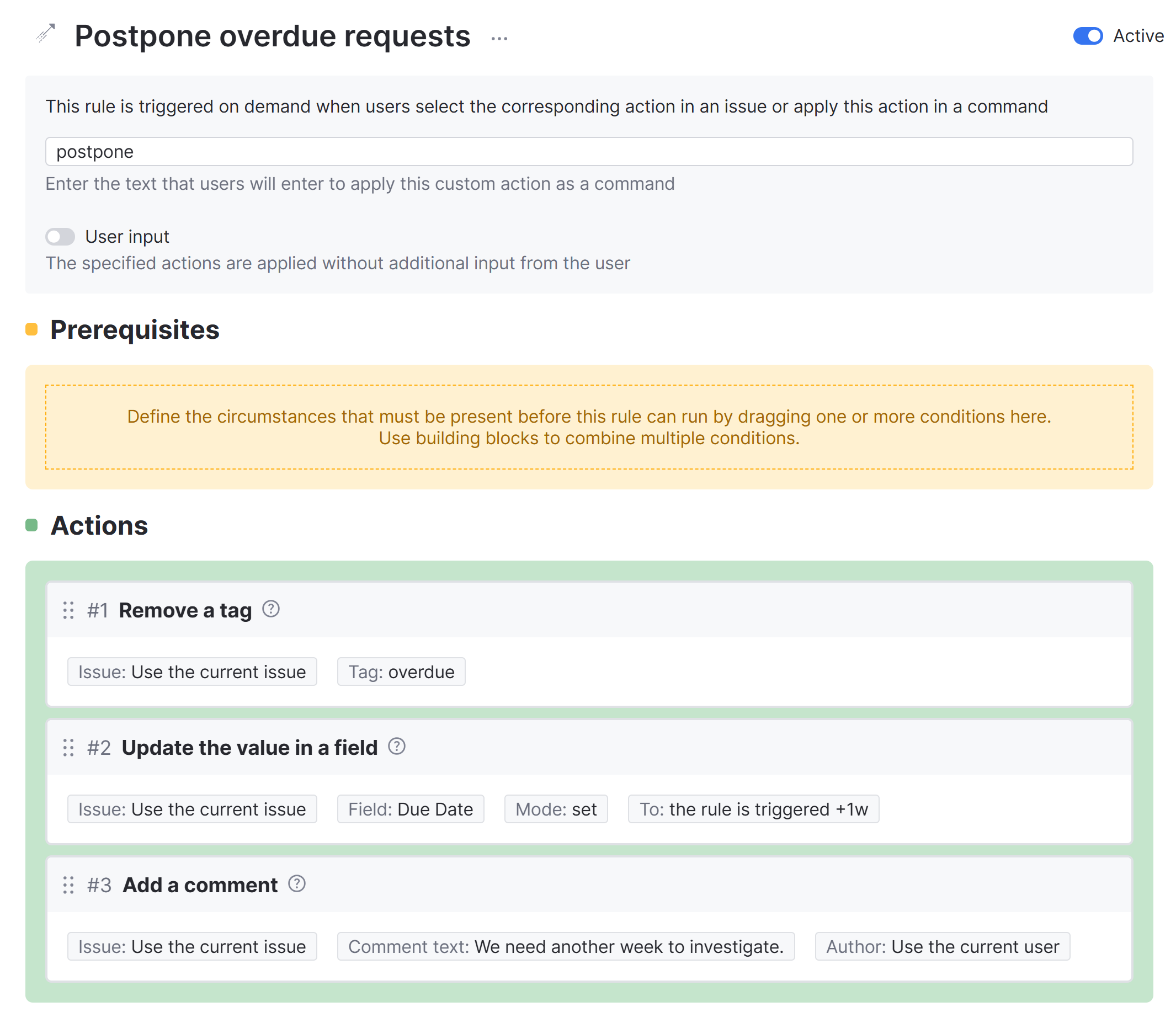
Task: Edit the To: the rule is triggered +1w value
Action: (753, 809)
